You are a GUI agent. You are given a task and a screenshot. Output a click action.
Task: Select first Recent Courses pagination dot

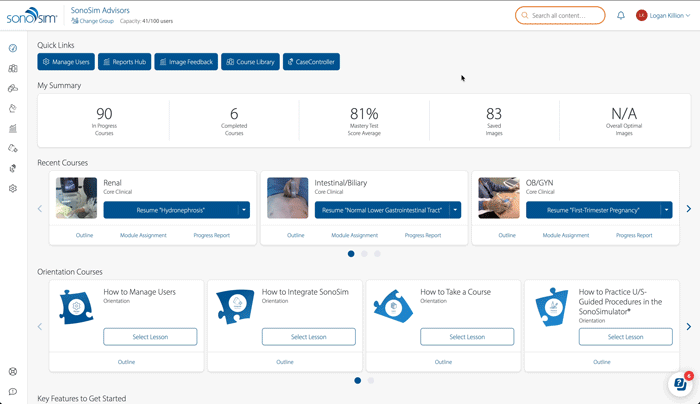click(351, 254)
